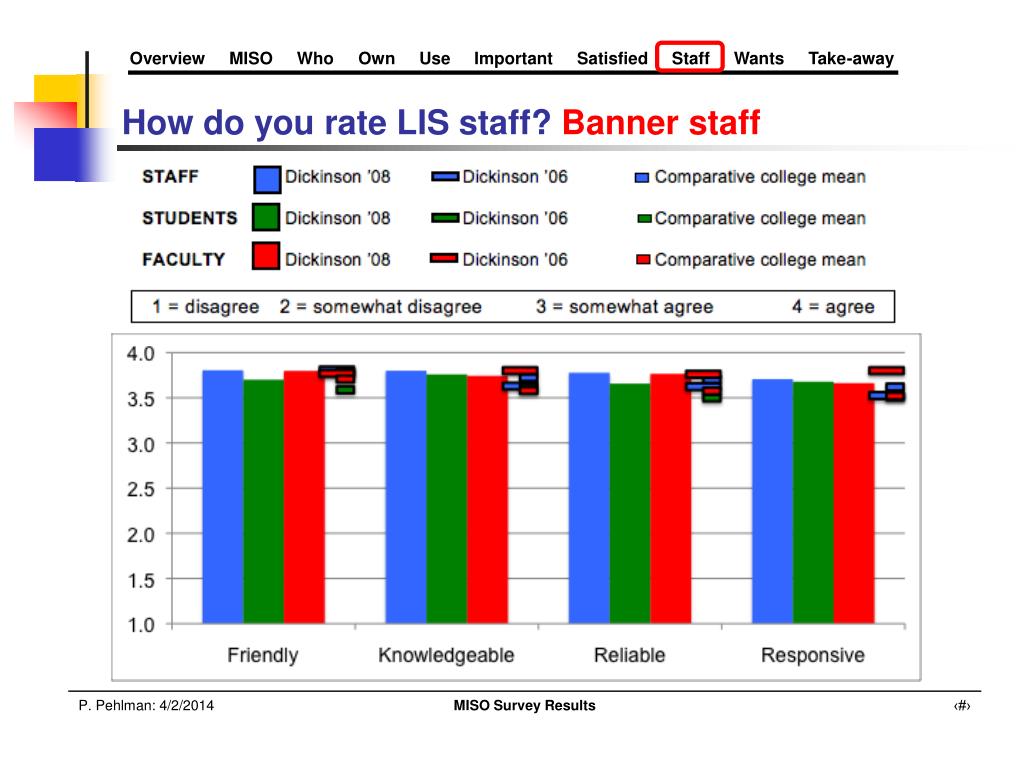The image size is (1024, 768).
Task: Select the blue Reliable staff bar
Action: point(589,498)
